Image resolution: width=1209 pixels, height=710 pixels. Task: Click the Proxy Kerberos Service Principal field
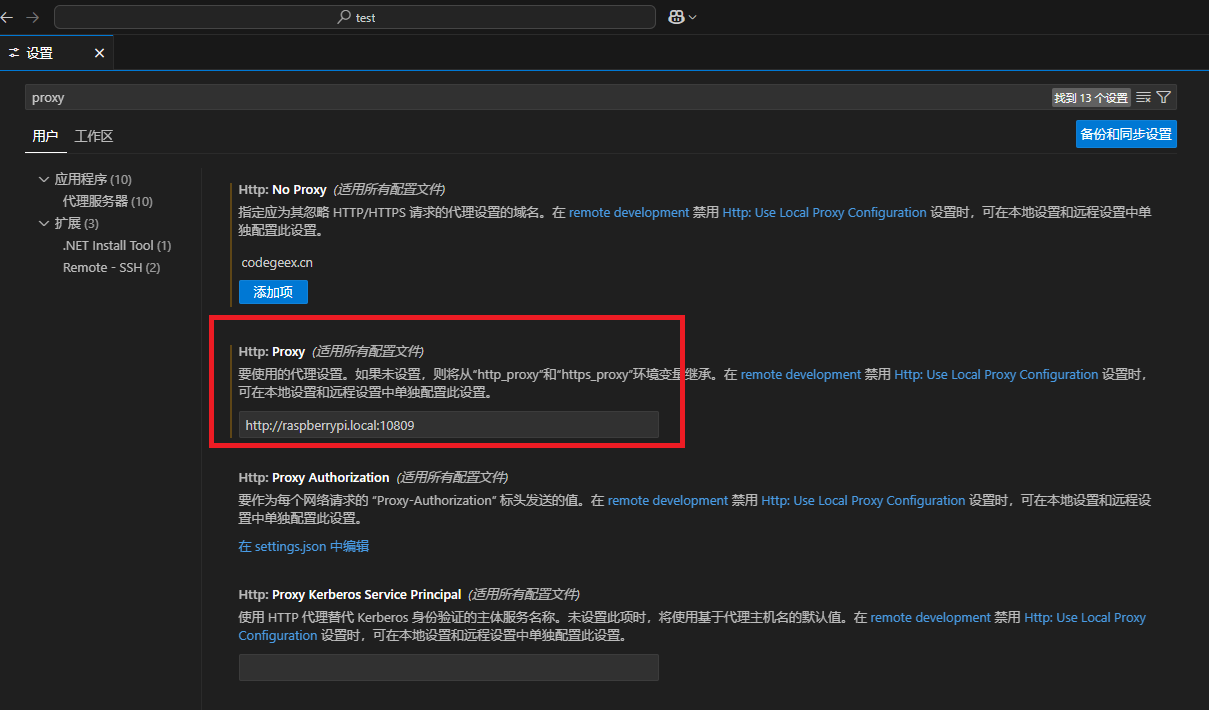pos(448,667)
